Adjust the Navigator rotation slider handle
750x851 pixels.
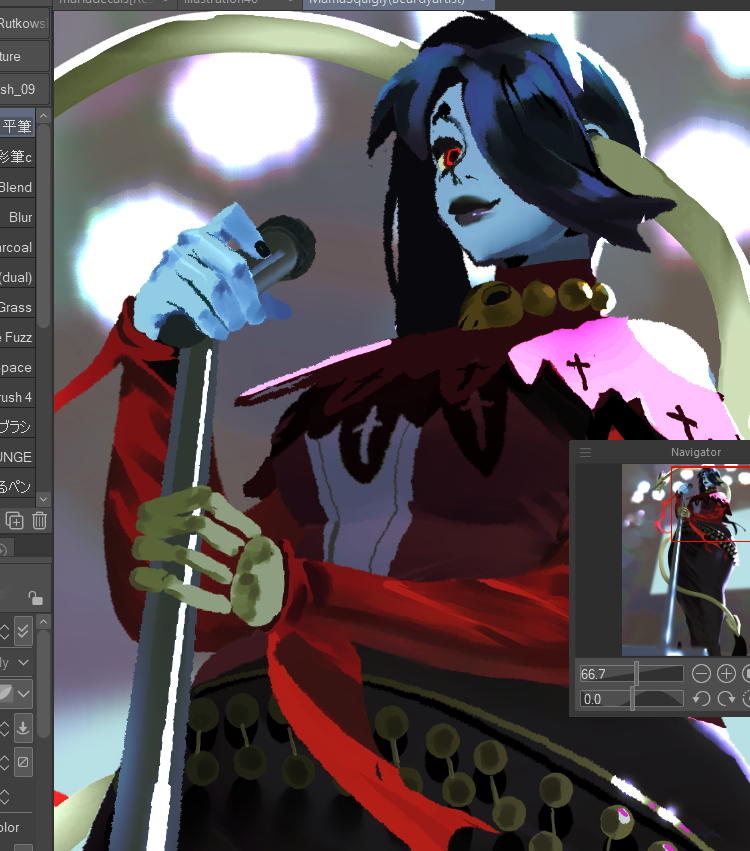[632, 698]
